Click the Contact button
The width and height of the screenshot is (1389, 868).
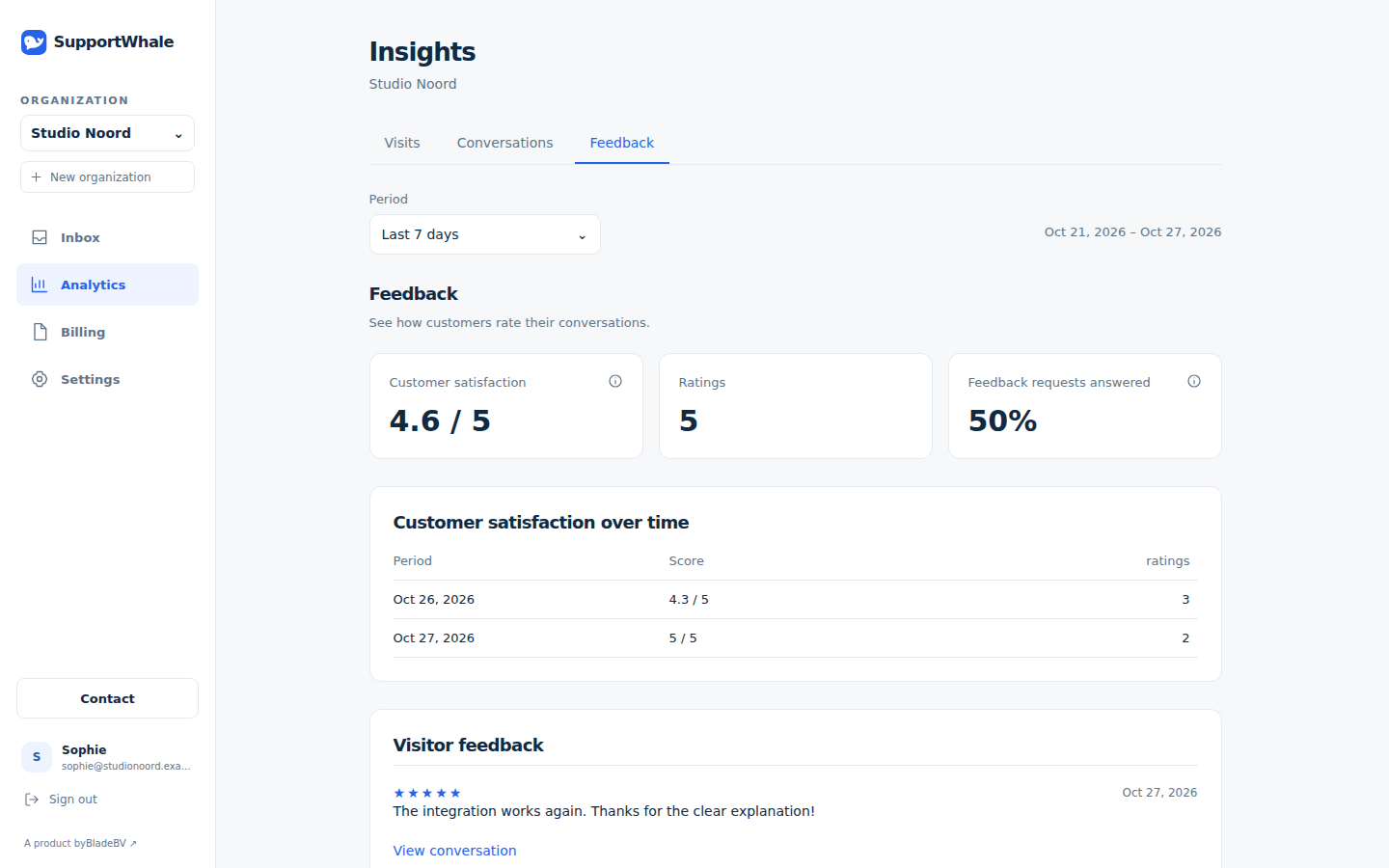(107, 698)
